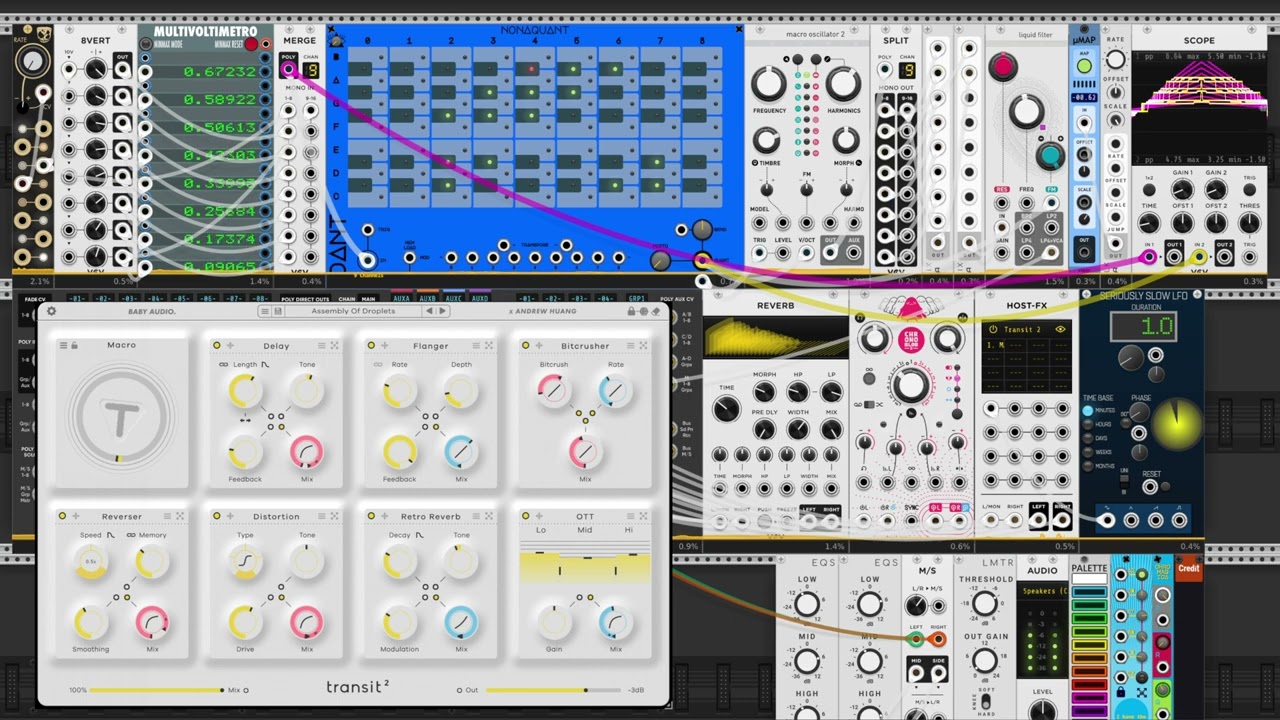The width and height of the screenshot is (1280, 720).
Task: Toggle the HOST-FX power icon
Action: 993,329
